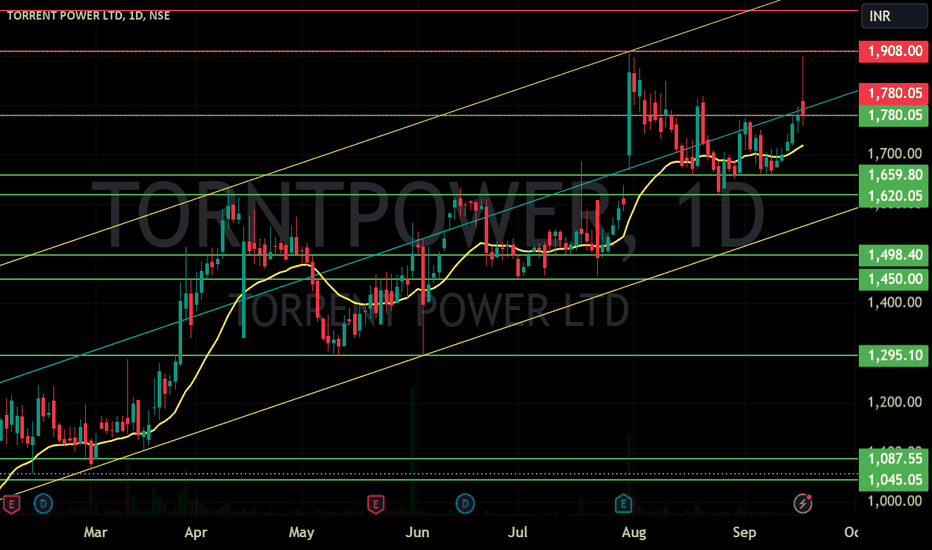Click the 1,659.80 support level label
932x550 pixels.
[x=893, y=175]
